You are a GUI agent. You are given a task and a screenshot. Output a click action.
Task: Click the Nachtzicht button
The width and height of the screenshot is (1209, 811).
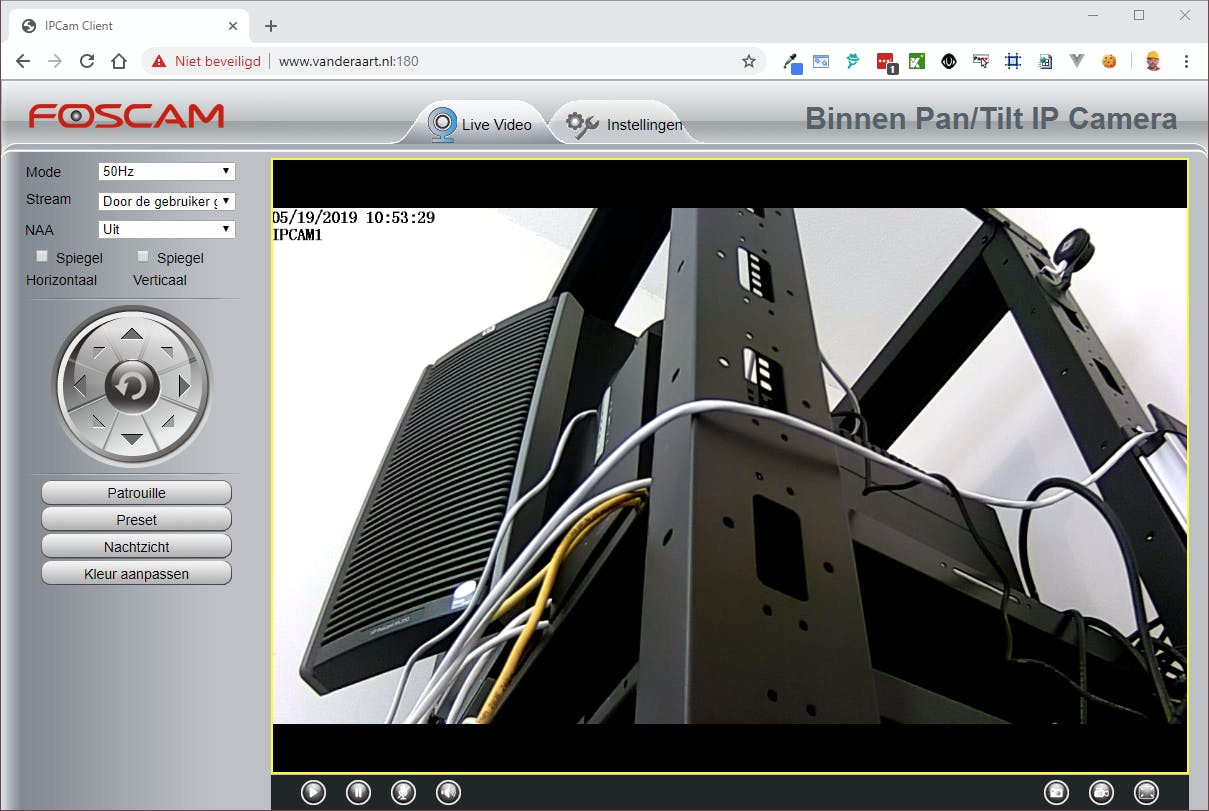(137, 547)
